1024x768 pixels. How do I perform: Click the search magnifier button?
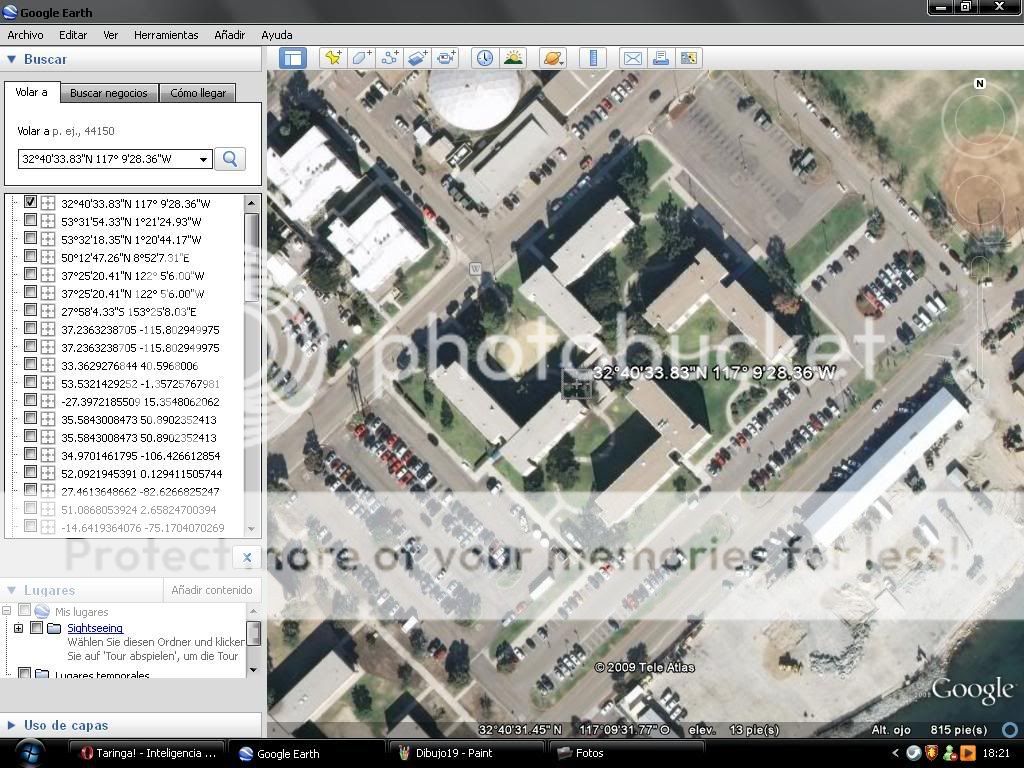click(x=230, y=159)
